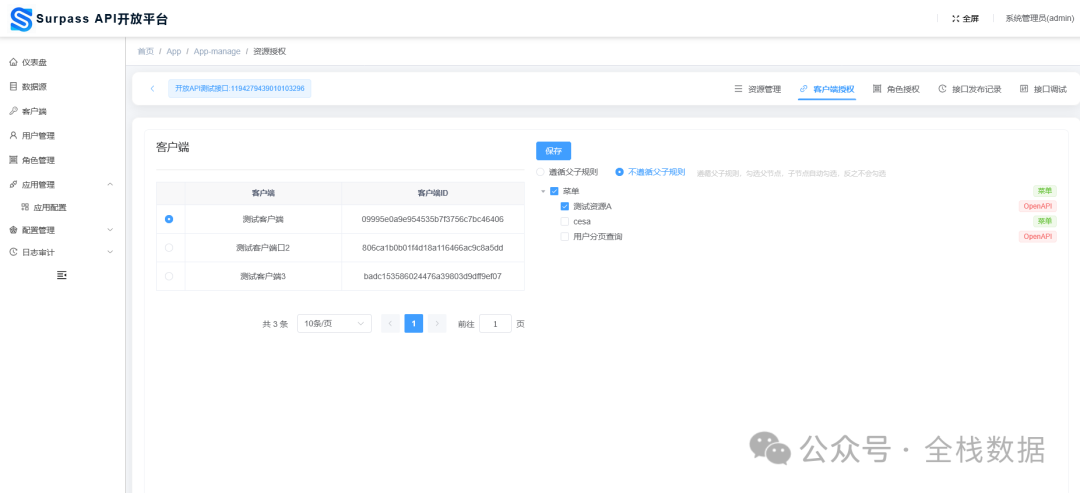Switch to the 角色授权 tab
Screen dimensions: 1080x493
[x=895, y=89]
